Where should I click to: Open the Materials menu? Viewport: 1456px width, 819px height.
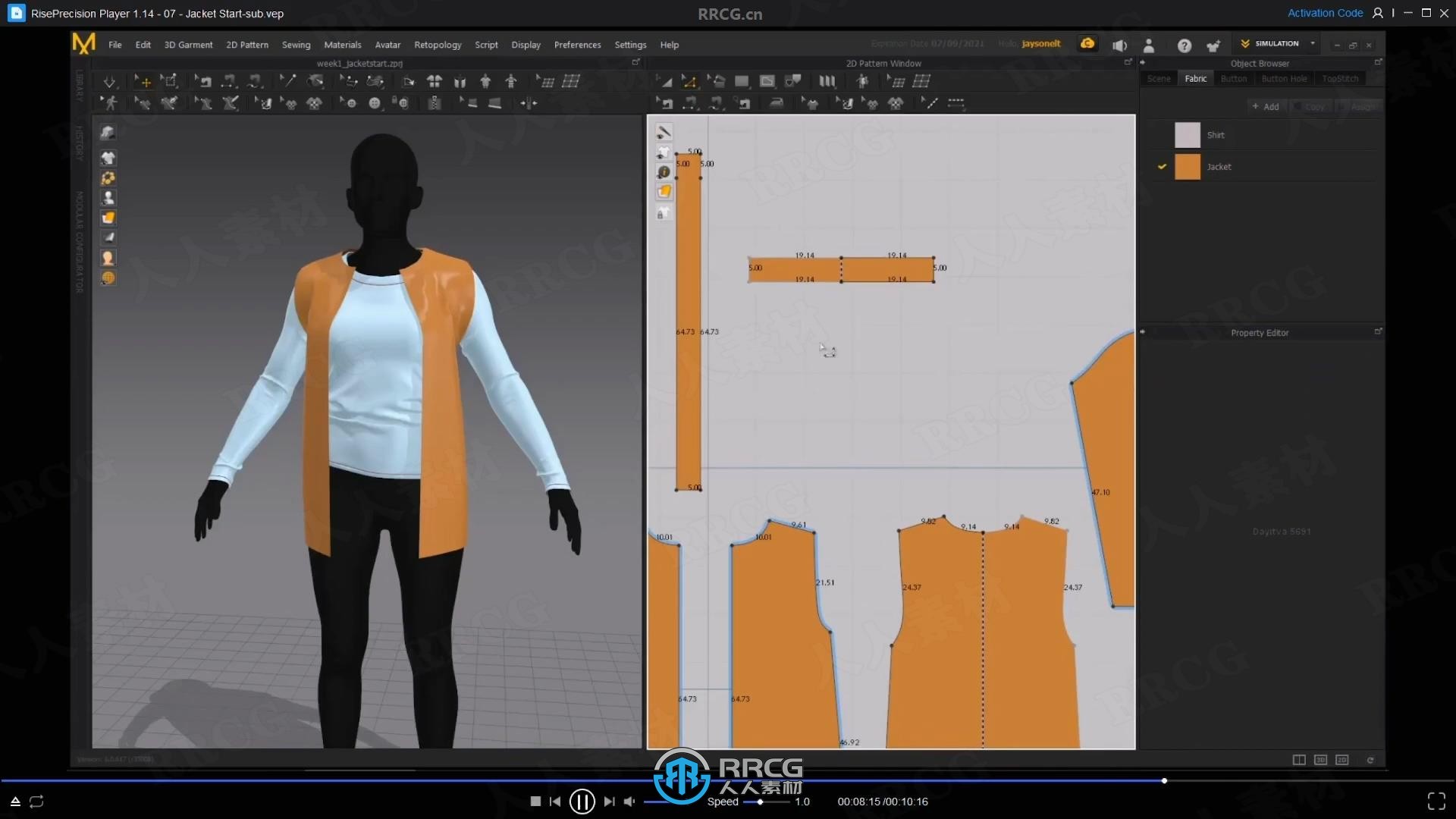342,45
